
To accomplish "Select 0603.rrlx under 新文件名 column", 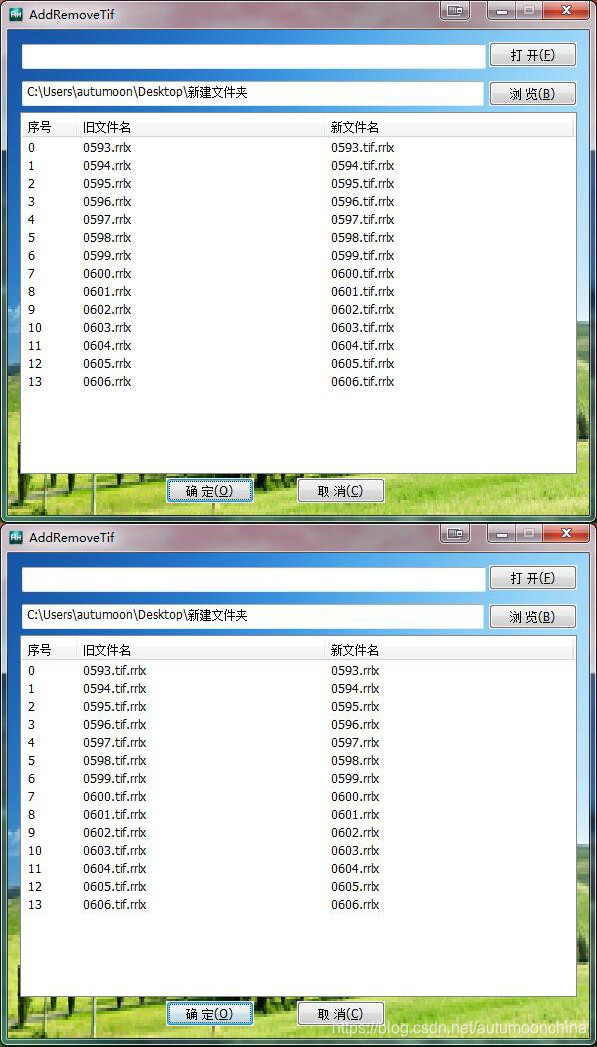I will 355,851.
